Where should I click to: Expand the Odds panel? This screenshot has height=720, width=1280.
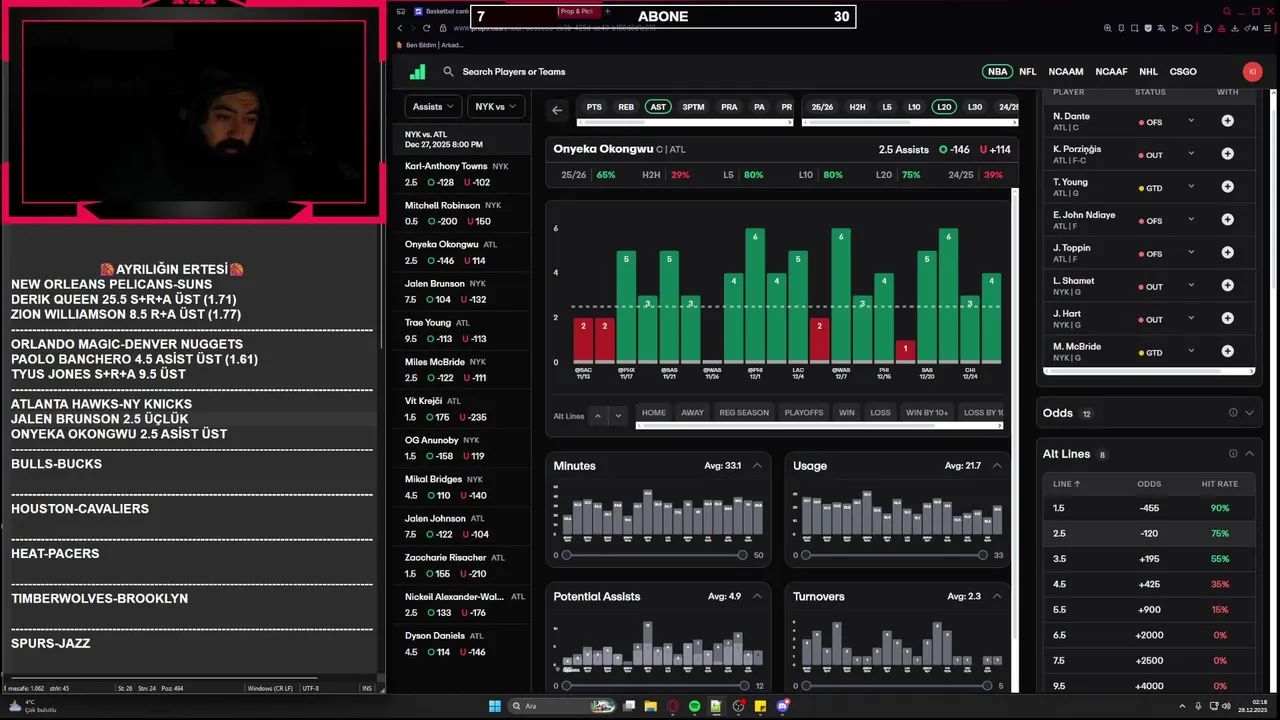1249,413
